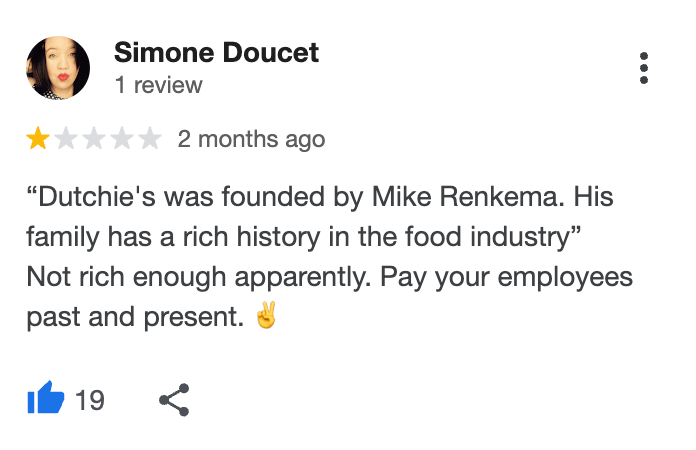View the reviewer's "1 review" count
The height and width of the screenshot is (450, 696).
[x=158, y=86]
